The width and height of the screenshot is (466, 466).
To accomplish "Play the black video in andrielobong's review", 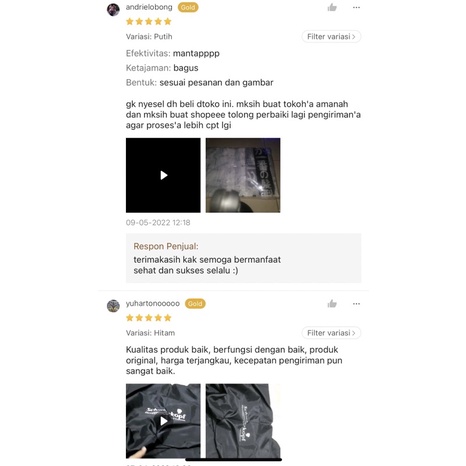I will [x=163, y=175].
